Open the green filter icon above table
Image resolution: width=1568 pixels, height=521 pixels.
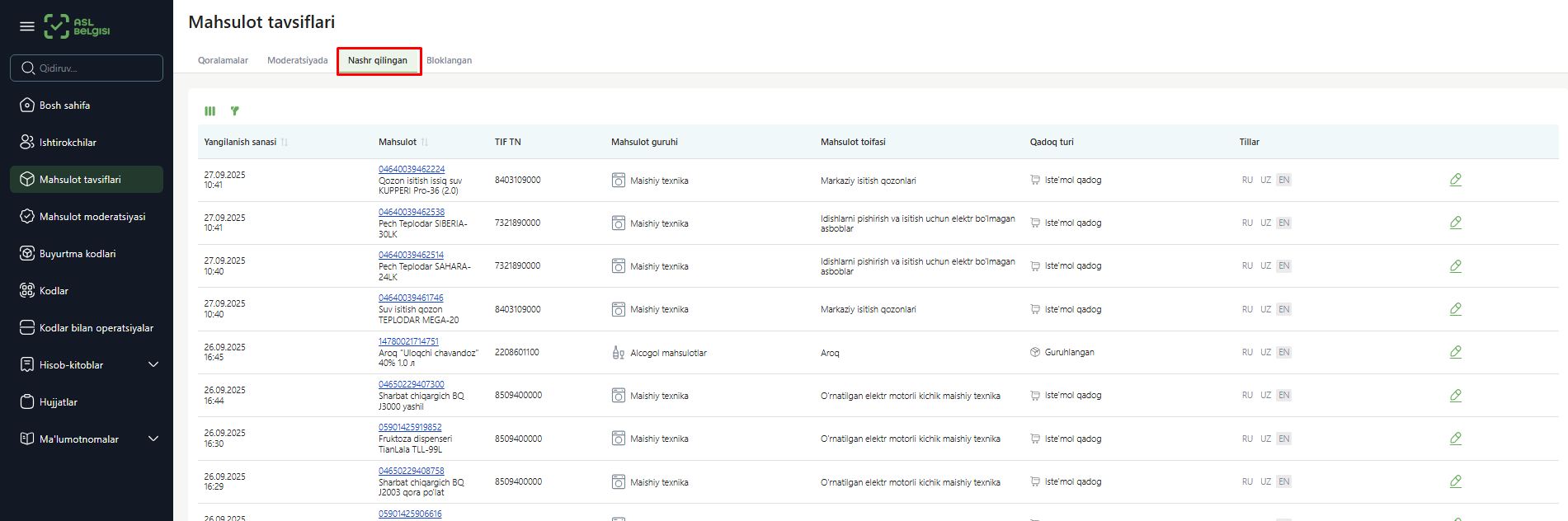[x=235, y=111]
